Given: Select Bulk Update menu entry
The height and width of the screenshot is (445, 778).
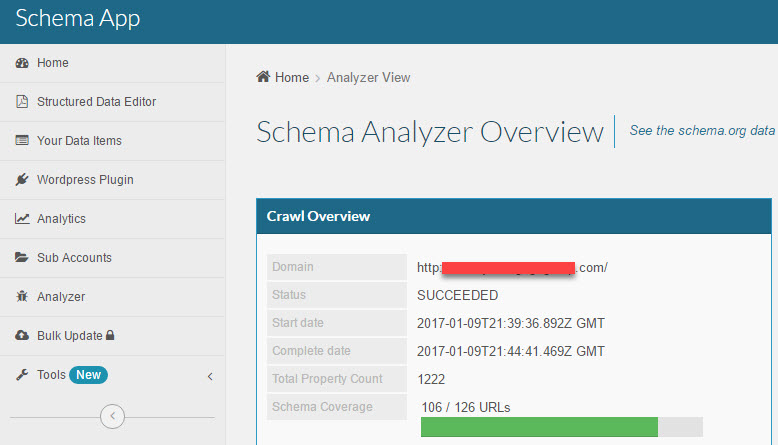Looking at the screenshot, I should 113,336.
